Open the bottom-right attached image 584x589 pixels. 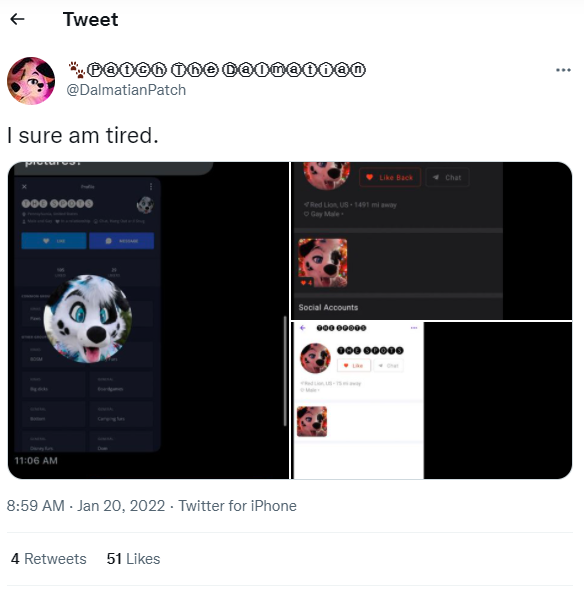click(x=432, y=400)
